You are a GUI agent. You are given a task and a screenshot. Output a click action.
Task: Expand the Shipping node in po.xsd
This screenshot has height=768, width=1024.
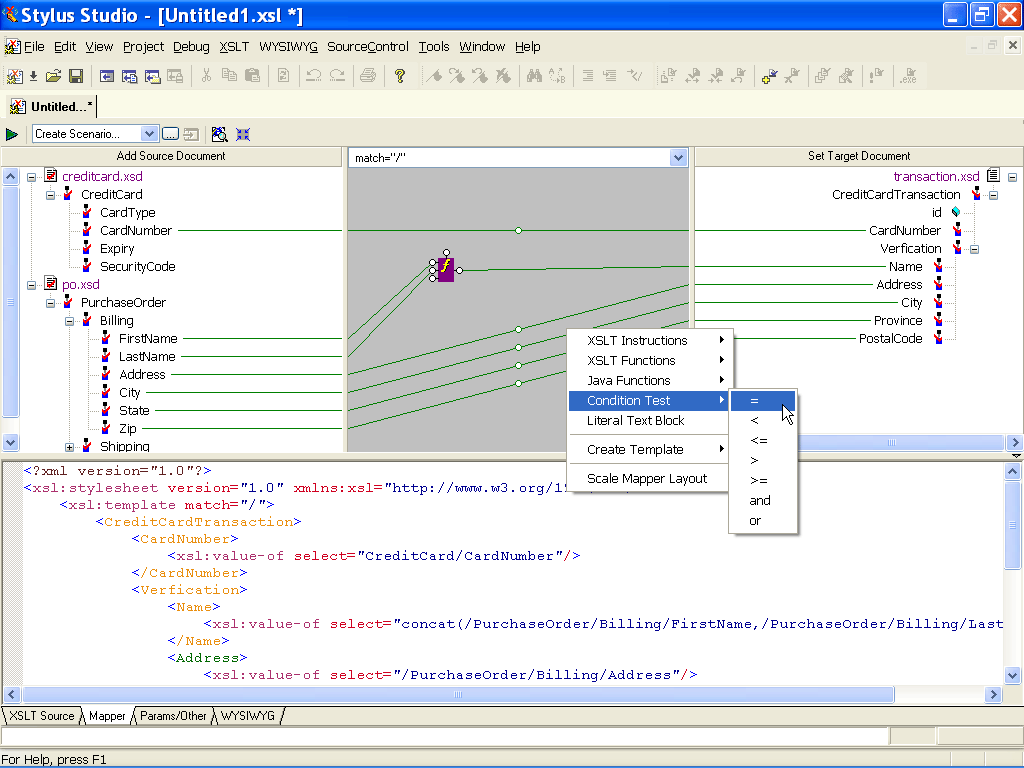(x=69, y=446)
